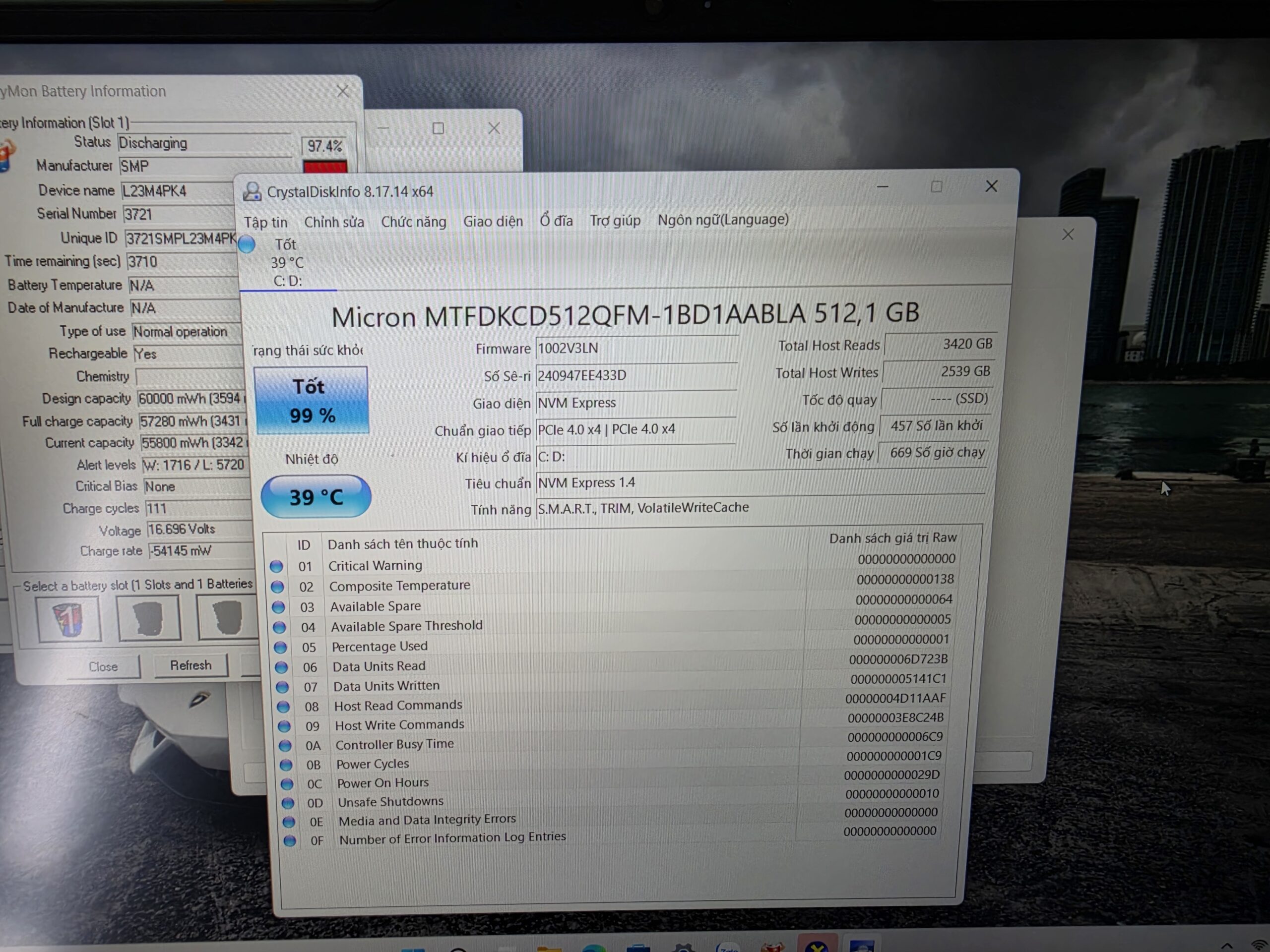Click the Chuẩn giao tiếp PCIe 4.0 x4 field
The width and height of the screenshot is (1270, 952).
635,430
